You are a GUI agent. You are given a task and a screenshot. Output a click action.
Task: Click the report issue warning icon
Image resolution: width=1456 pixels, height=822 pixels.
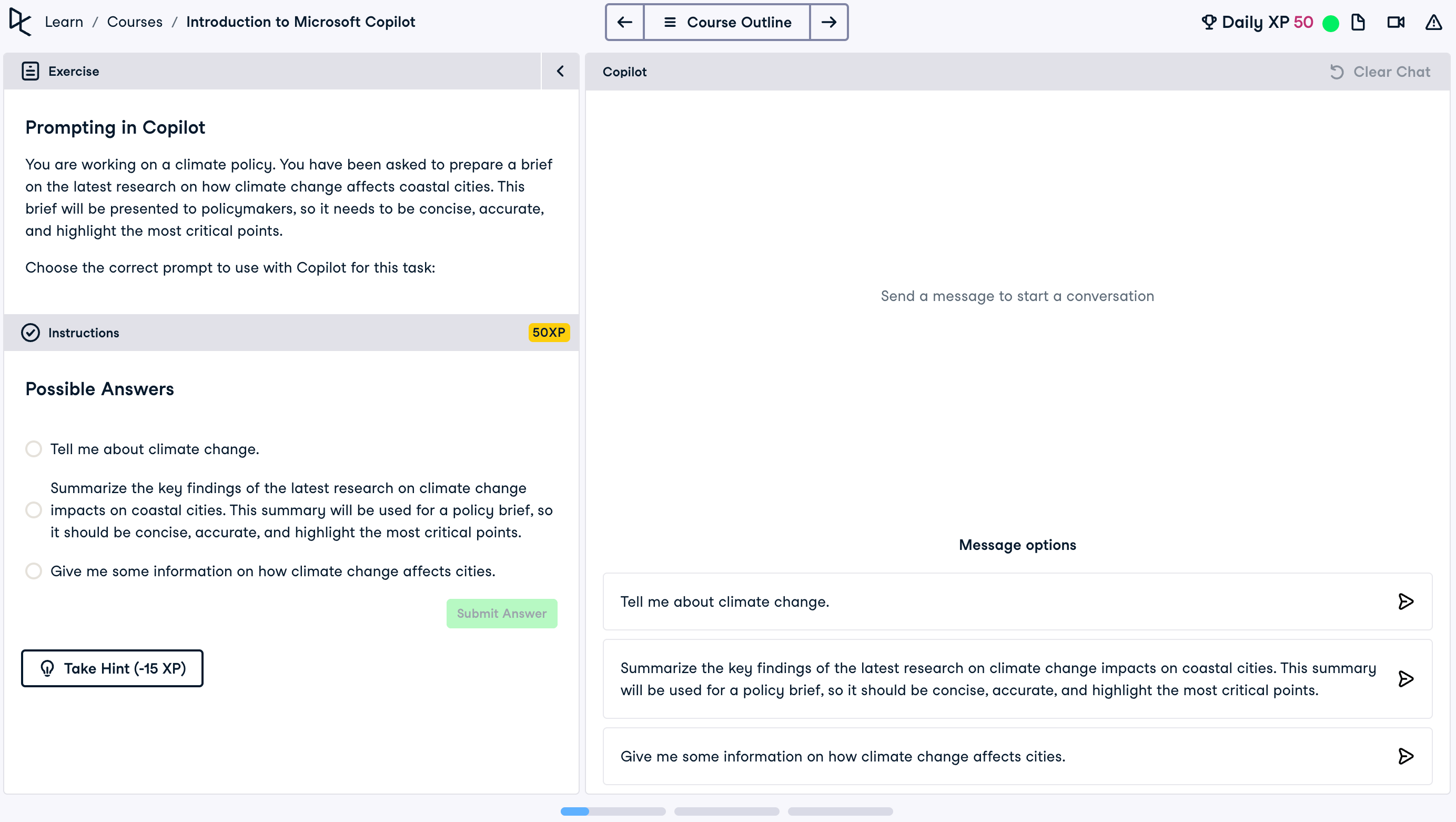pyautogui.click(x=1433, y=22)
